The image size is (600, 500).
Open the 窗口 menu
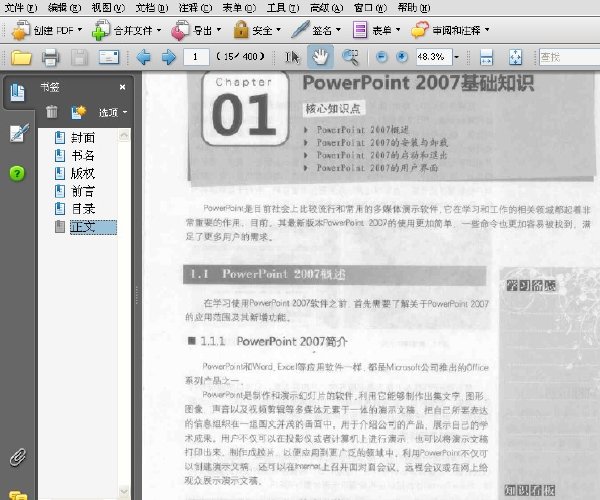370,7
